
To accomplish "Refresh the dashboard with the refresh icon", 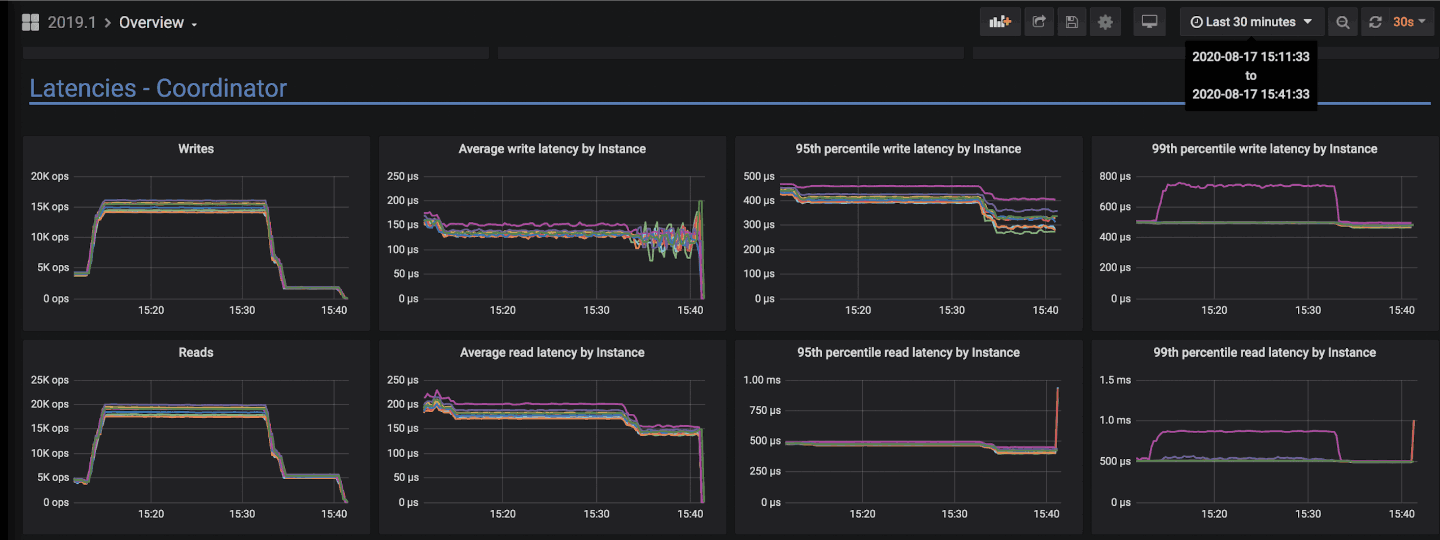I will click(x=1375, y=22).
